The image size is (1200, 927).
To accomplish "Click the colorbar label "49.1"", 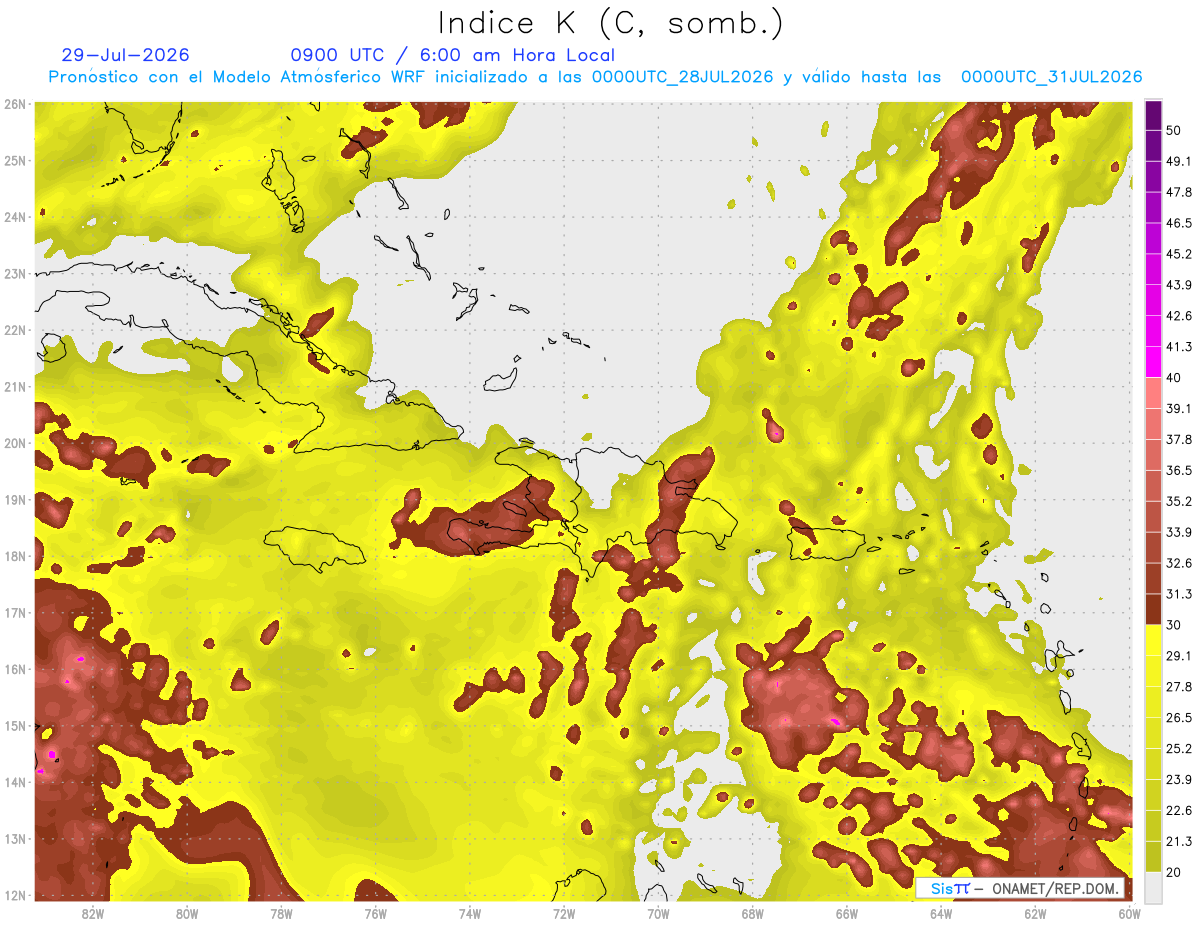I will tap(1179, 161).
